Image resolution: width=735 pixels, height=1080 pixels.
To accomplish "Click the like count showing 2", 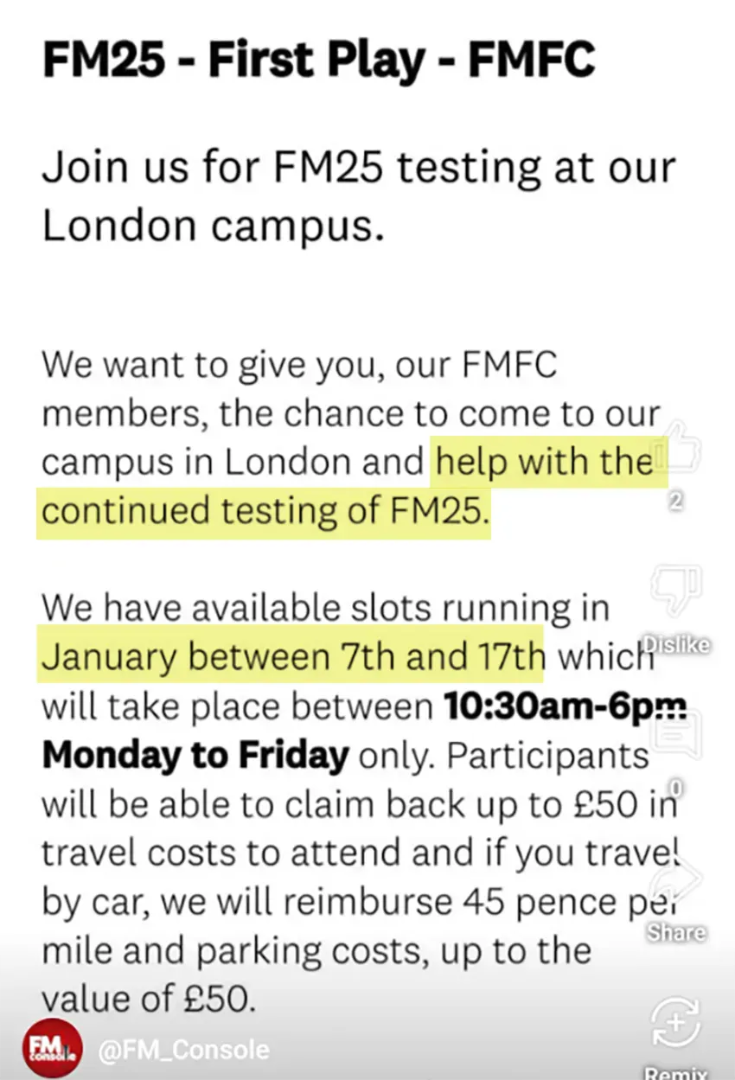I will [676, 502].
